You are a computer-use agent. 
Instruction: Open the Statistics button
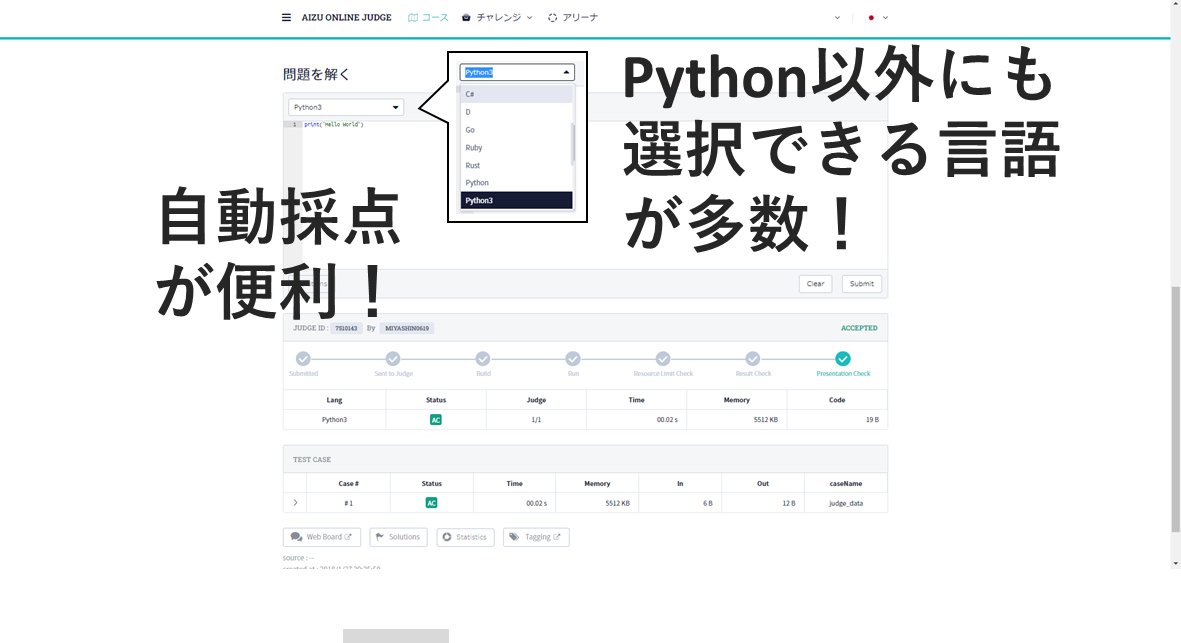tap(465, 537)
